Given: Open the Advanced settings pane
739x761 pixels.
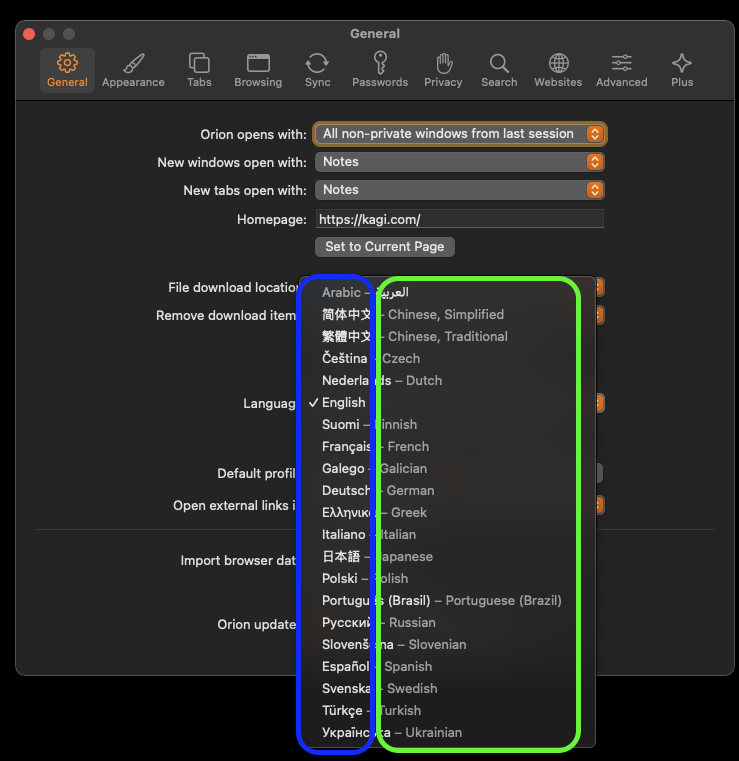Looking at the screenshot, I should coord(621,70).
